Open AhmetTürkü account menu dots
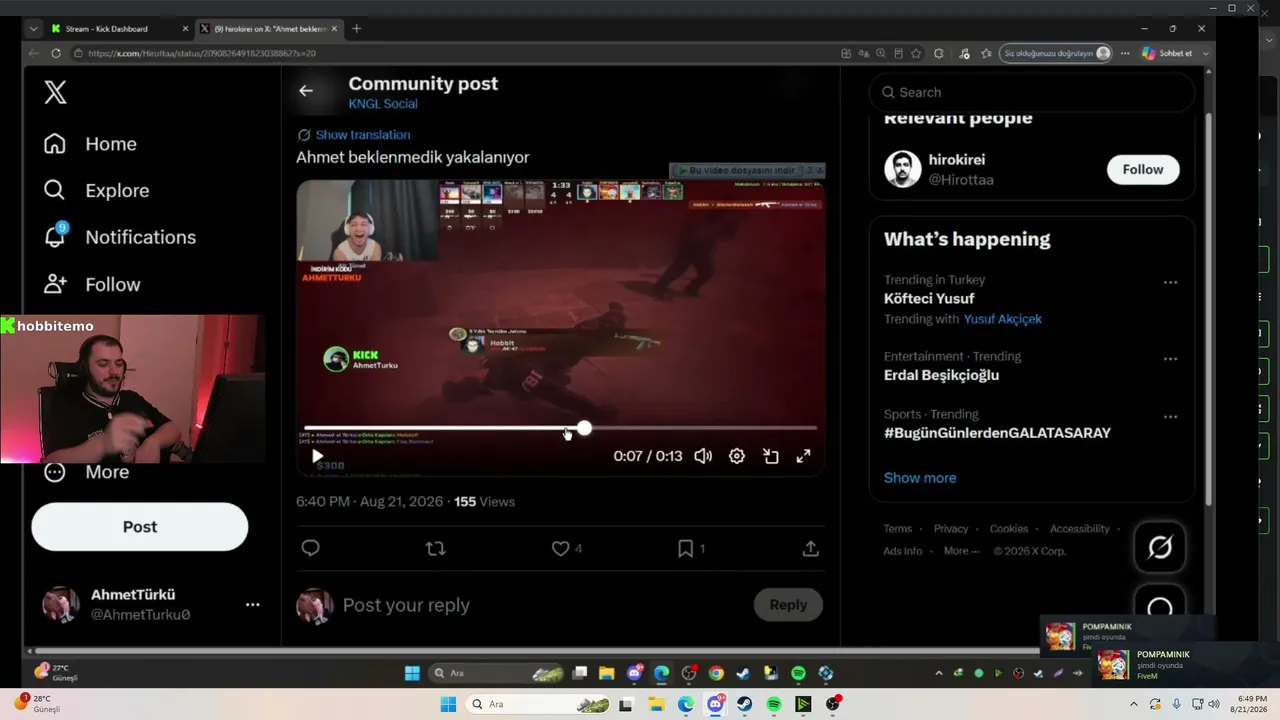The height and width of the screenshot is (720, 1280). click(x=253, y=605)
